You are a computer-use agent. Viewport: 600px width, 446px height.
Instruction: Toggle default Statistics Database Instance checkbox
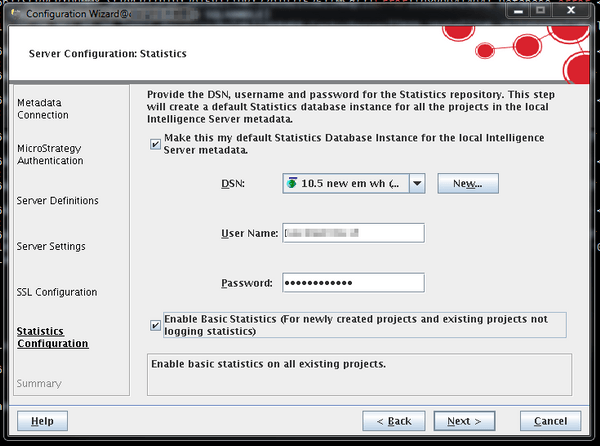(x=155, y=143)
